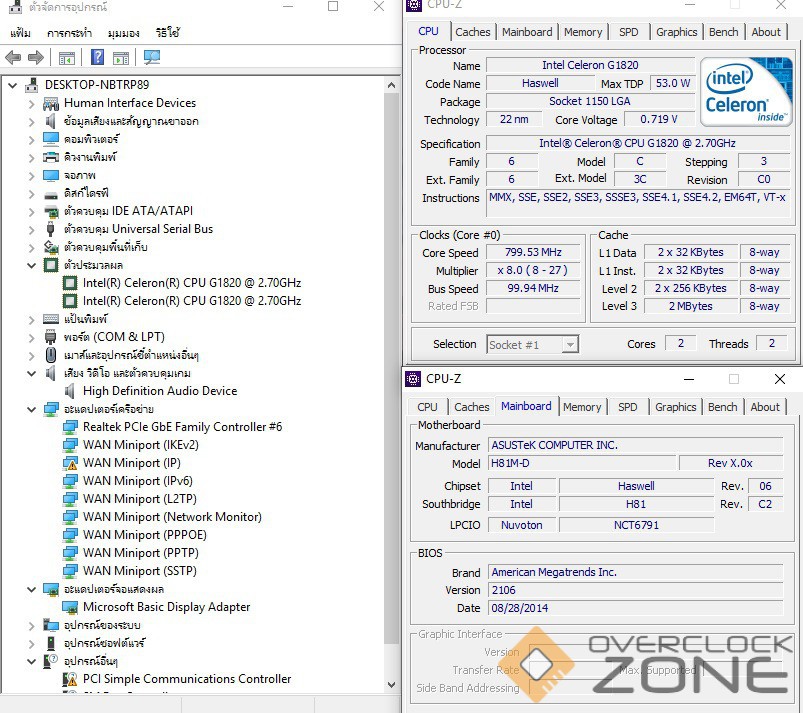Click the show/hide console tree toolbar icon
The height and width of the screenshot is (713, 803).
[x=66, y=58]
